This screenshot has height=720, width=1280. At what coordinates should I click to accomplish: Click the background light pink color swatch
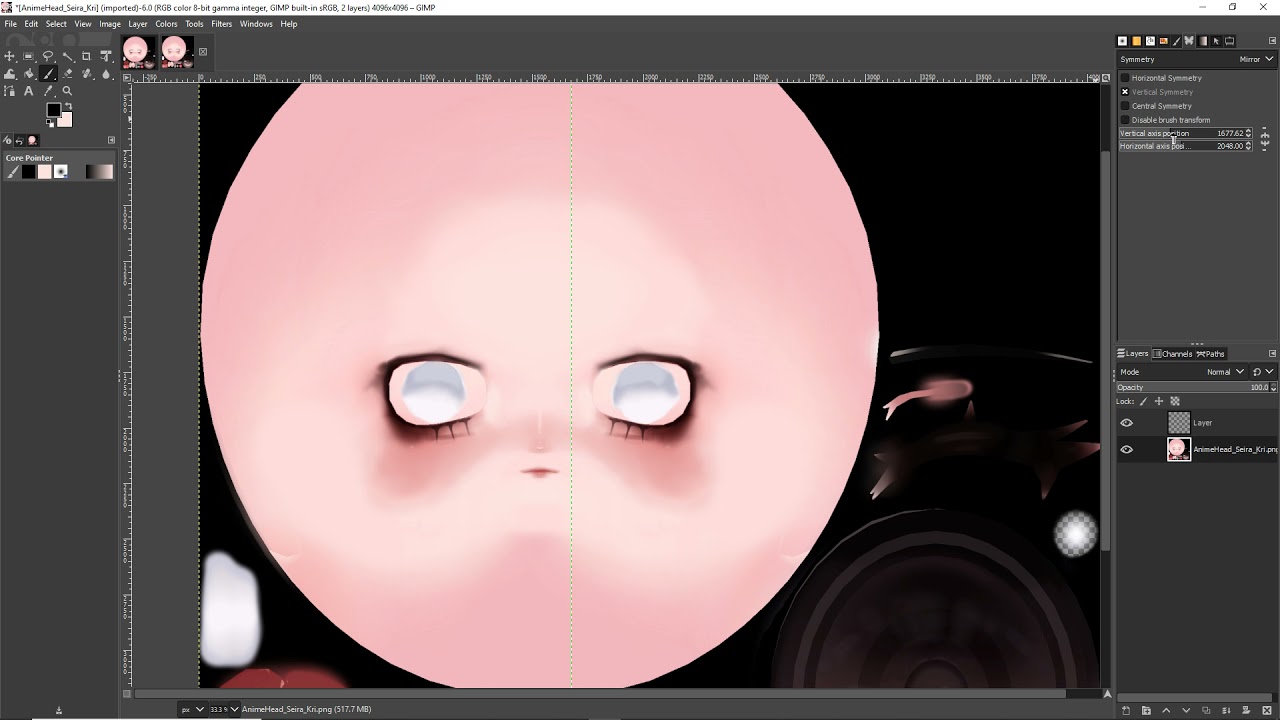(x=64, y=119)
